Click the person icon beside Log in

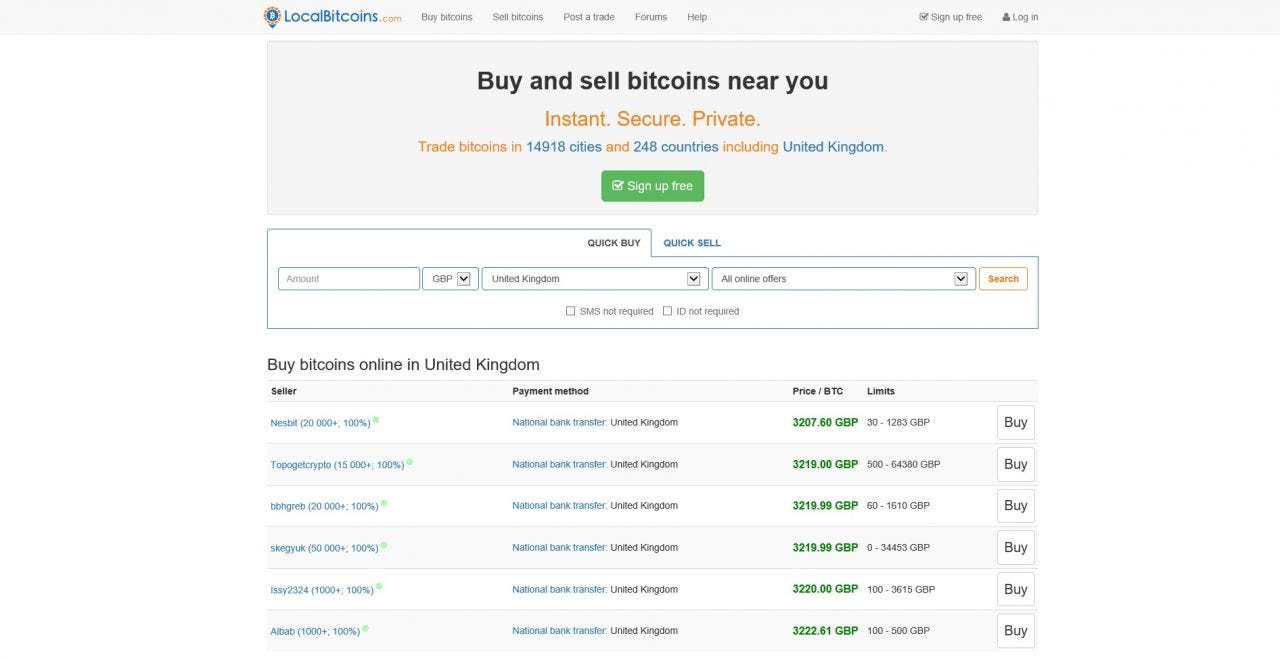[x=1006, y=16]
